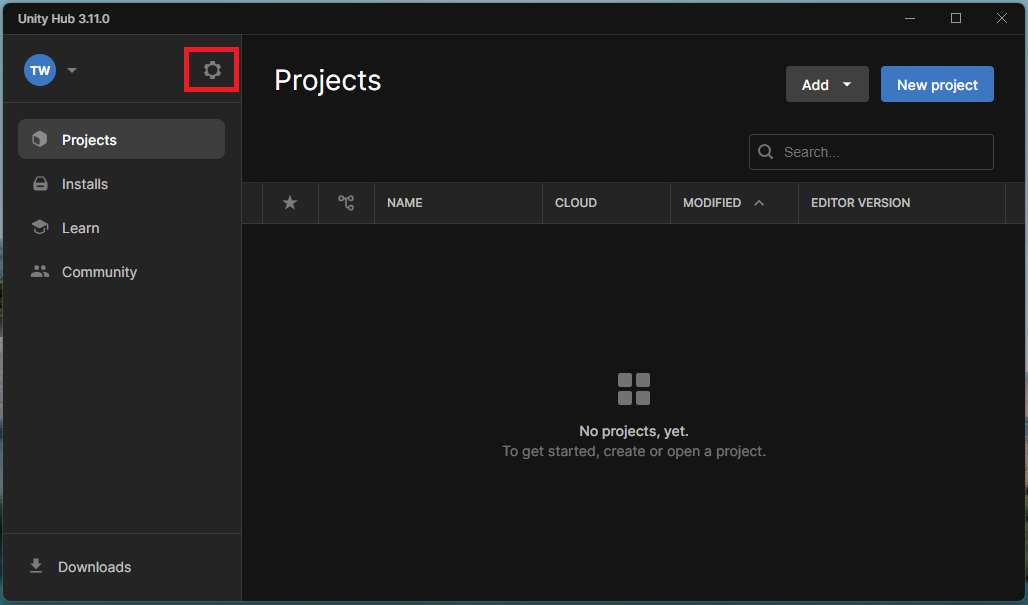Toggle the MODIFIED sort direction arrow
The height and width of the screenshot is (605, 1028).
(759, 203)
